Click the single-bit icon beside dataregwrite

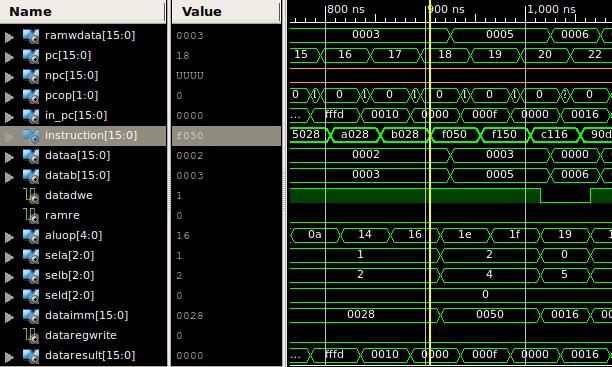[x=31, y=335]
